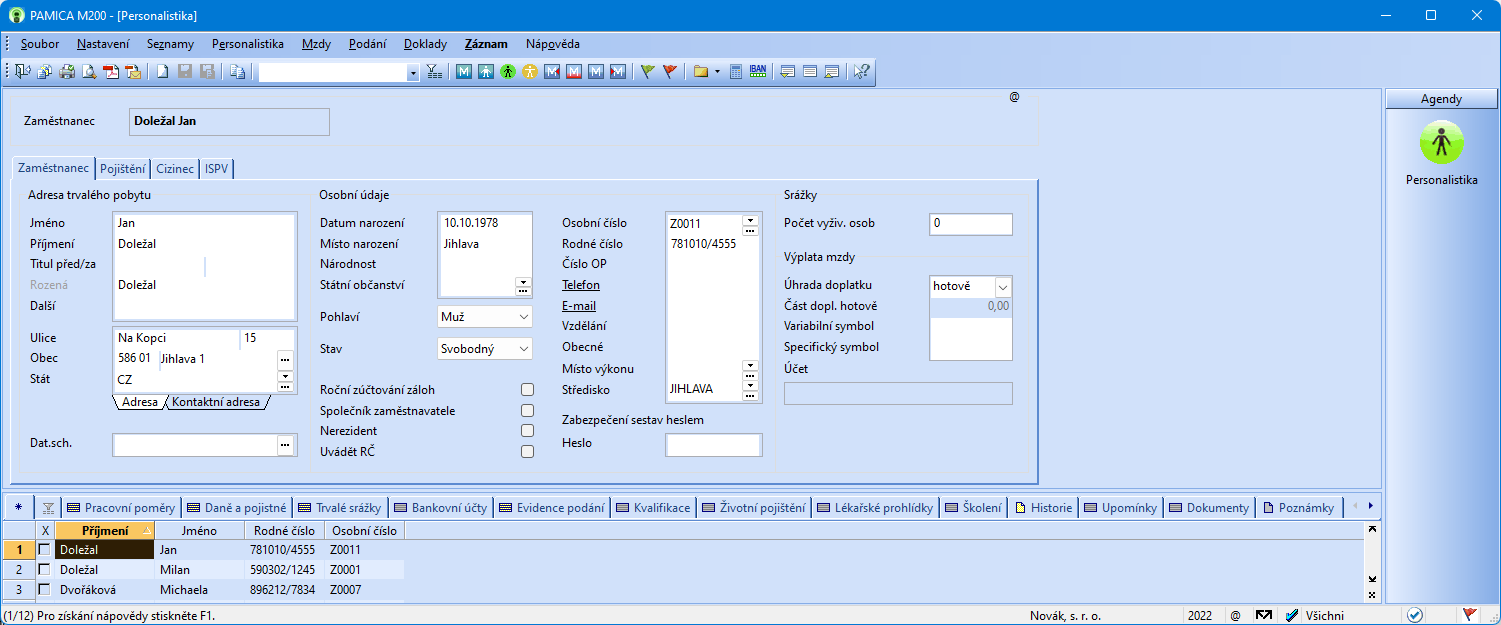Click the help pointer icon in toolbar

tap(860, 72)
